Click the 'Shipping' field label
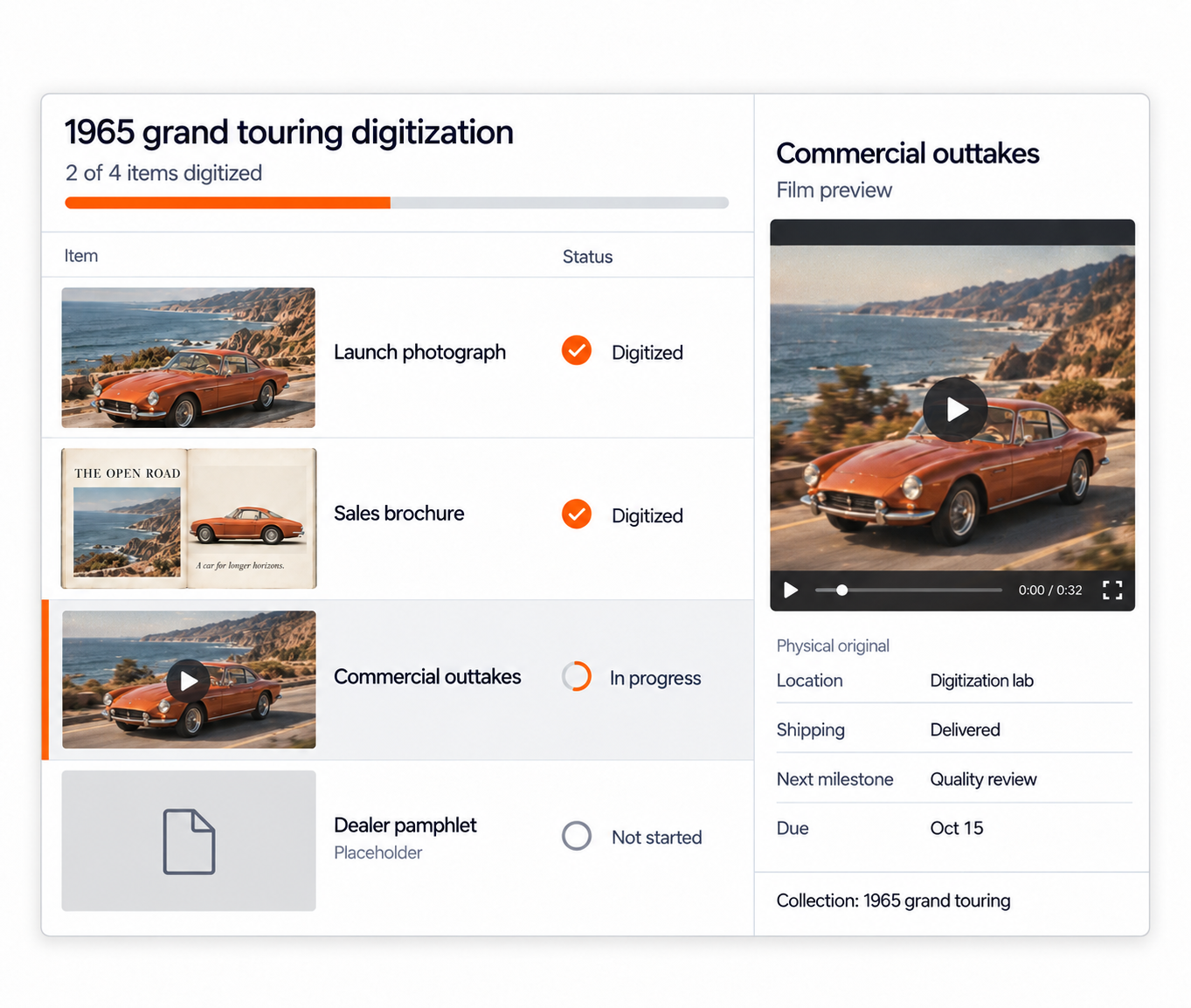Screen dimensions: 1191x1008 click(810, 730)
